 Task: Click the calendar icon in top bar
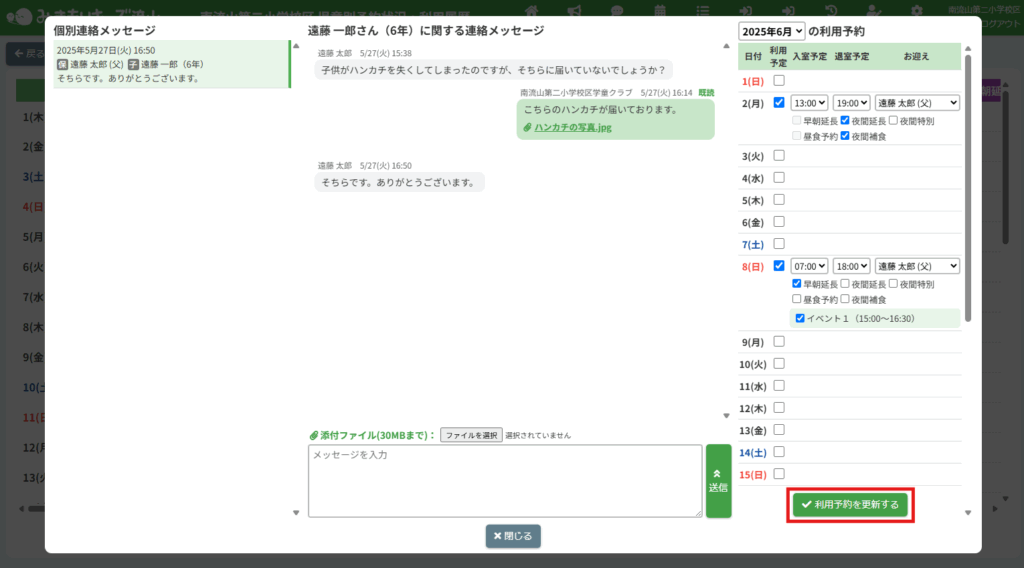point(660,10)
